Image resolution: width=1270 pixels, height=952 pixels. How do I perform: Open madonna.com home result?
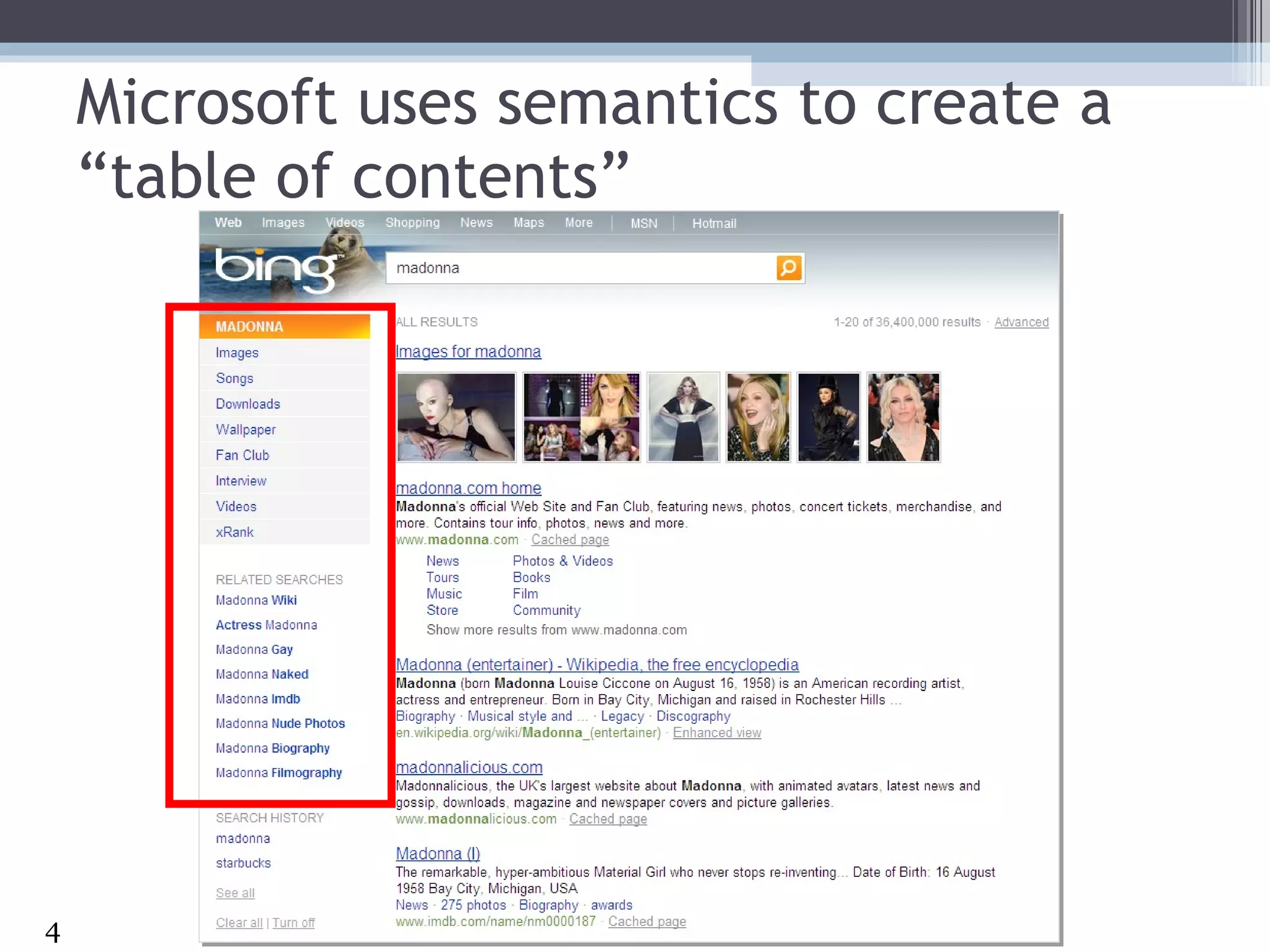pos(468,488)
